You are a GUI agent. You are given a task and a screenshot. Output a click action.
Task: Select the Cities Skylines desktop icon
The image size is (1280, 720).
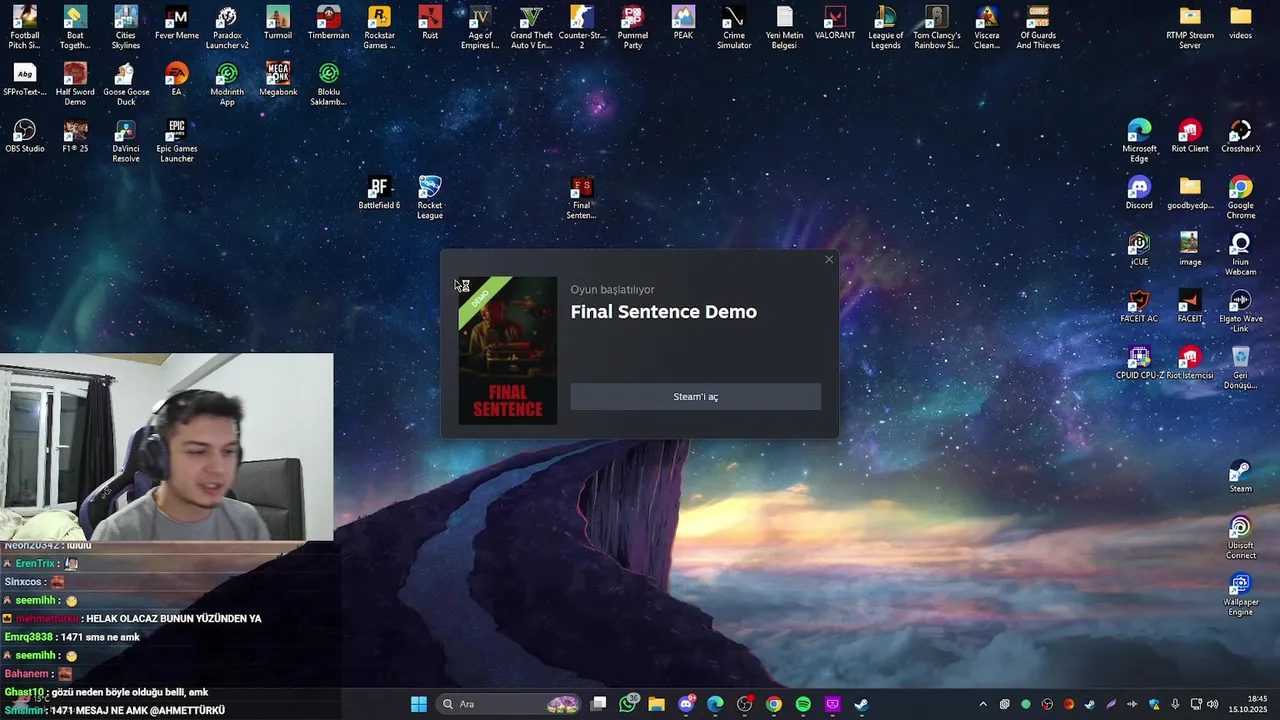[x=126, y=27]
